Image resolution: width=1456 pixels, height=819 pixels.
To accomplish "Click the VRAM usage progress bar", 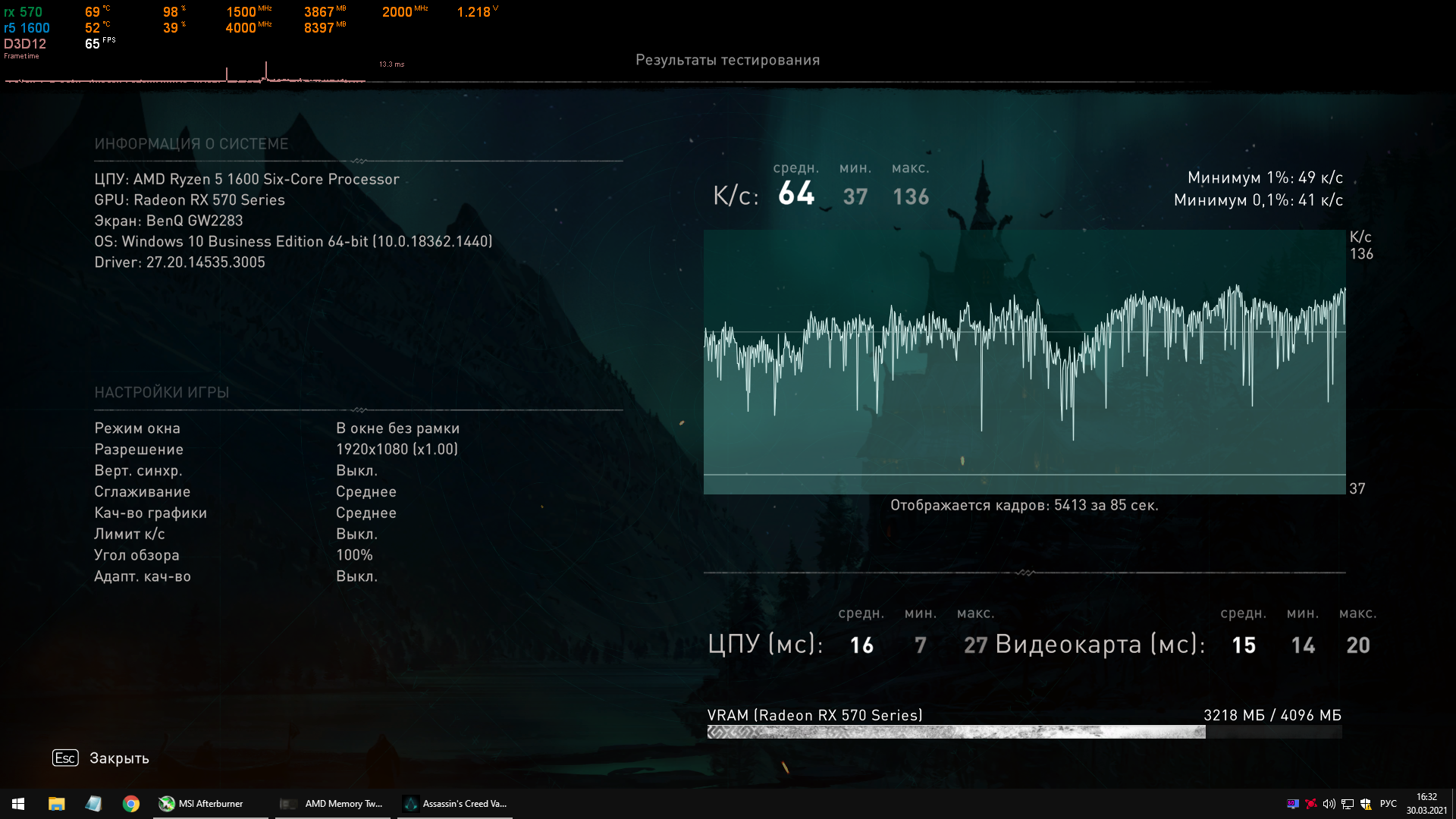I will [x=1024, y=732].
